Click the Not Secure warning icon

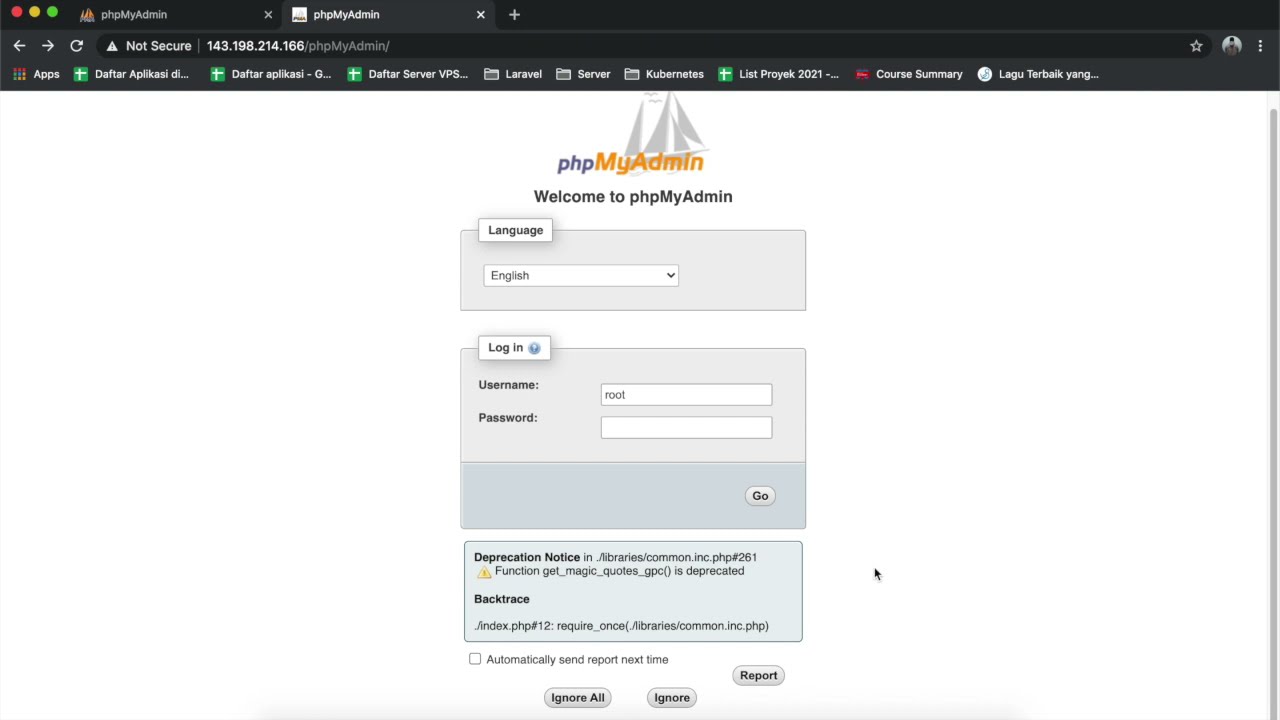[112, 46]
